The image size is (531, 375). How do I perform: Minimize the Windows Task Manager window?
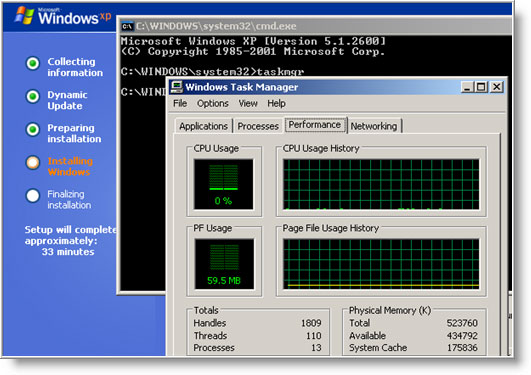coord(467,87)
